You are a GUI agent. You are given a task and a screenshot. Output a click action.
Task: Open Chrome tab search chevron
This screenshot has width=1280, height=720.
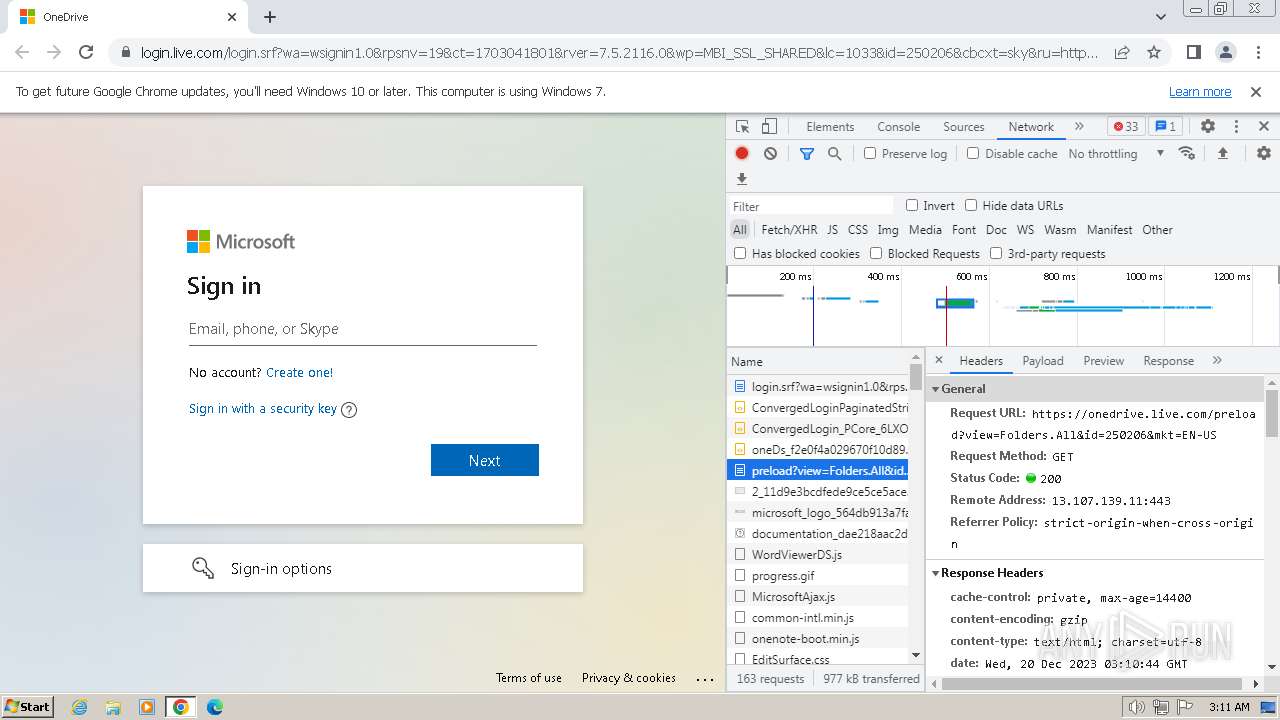pos(1160,17)
